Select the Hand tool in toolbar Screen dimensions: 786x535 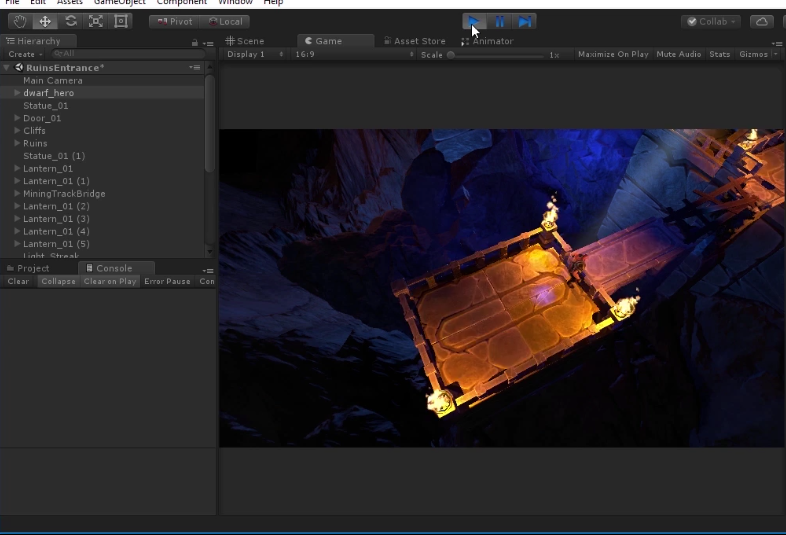click(19, 21)
